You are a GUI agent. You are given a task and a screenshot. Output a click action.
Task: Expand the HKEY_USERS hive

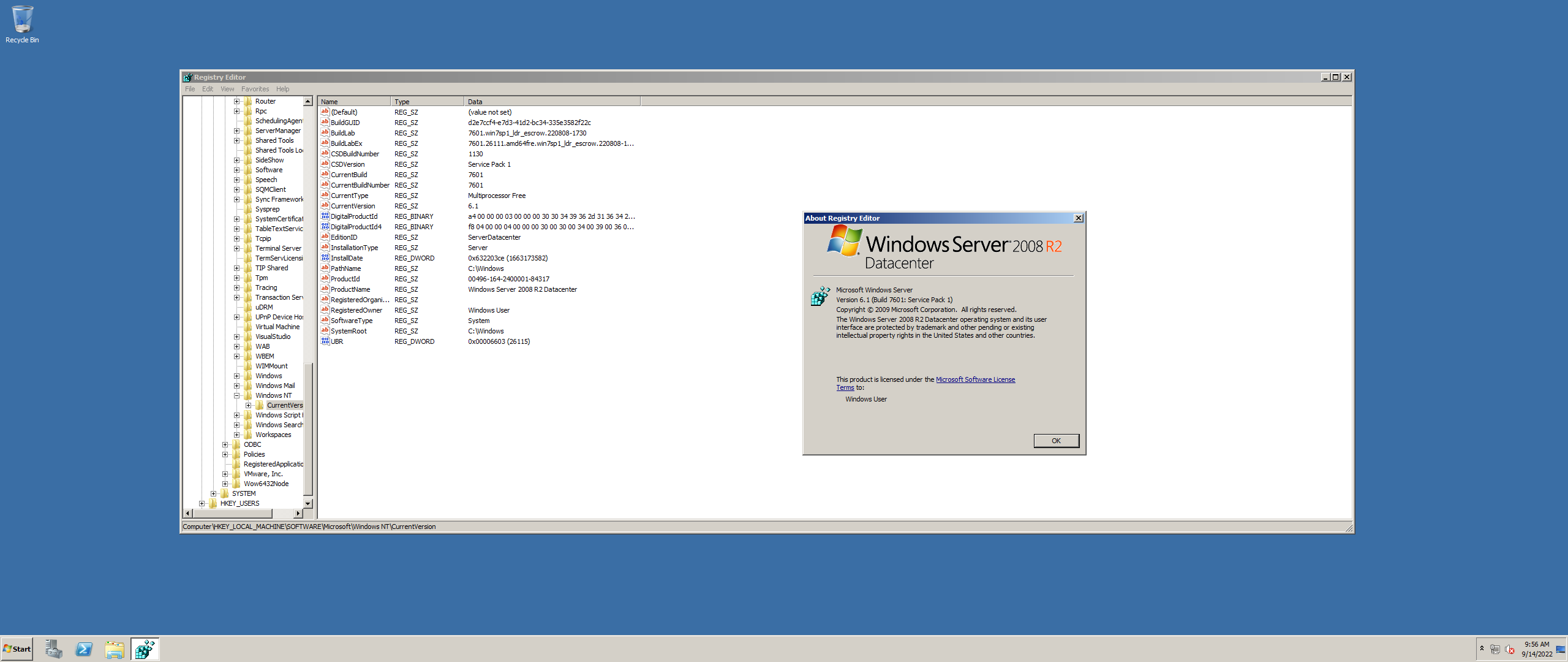(x=202, y=503)
